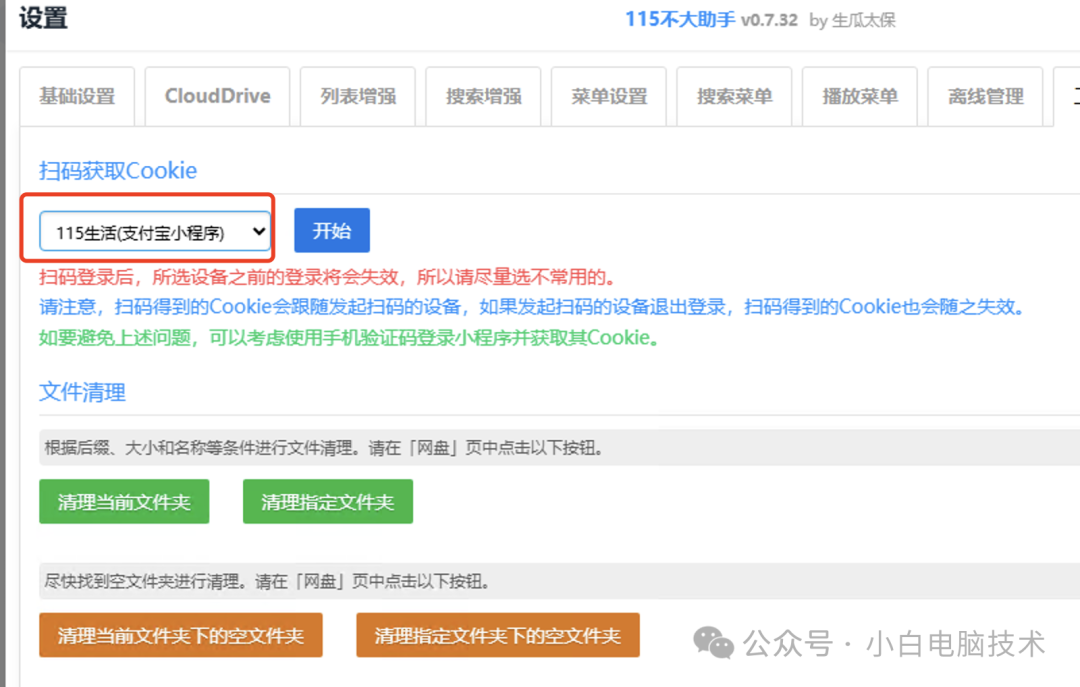
Task: Open the 离线管理 tab
Action: click(x=985, y=96)
